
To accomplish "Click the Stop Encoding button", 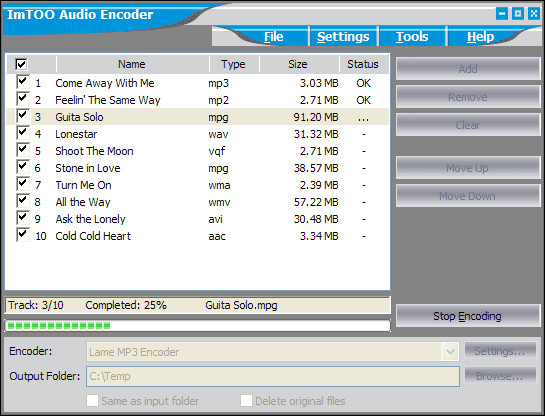I will click(x=468, y=316).
